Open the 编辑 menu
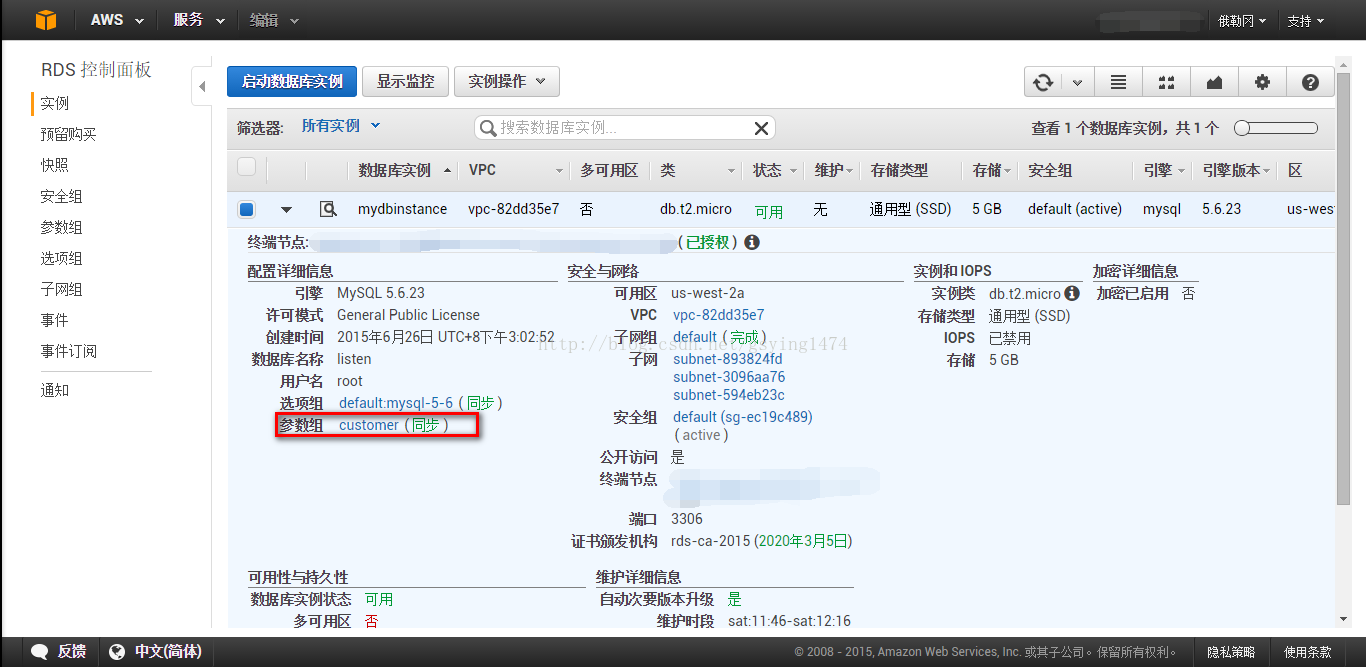Screen dimensions: 1366x667 (273, 20)
